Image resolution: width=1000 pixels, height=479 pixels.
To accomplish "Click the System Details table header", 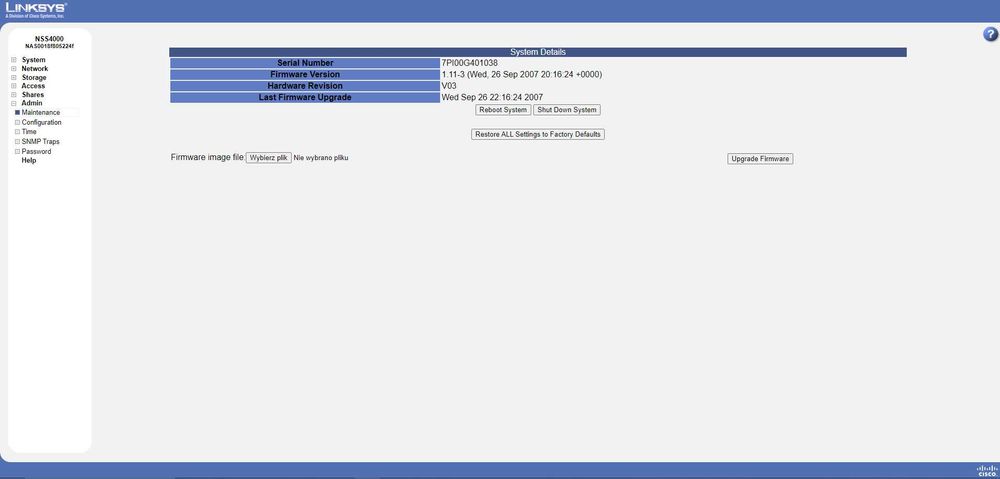I will click(x=538, y=52).
